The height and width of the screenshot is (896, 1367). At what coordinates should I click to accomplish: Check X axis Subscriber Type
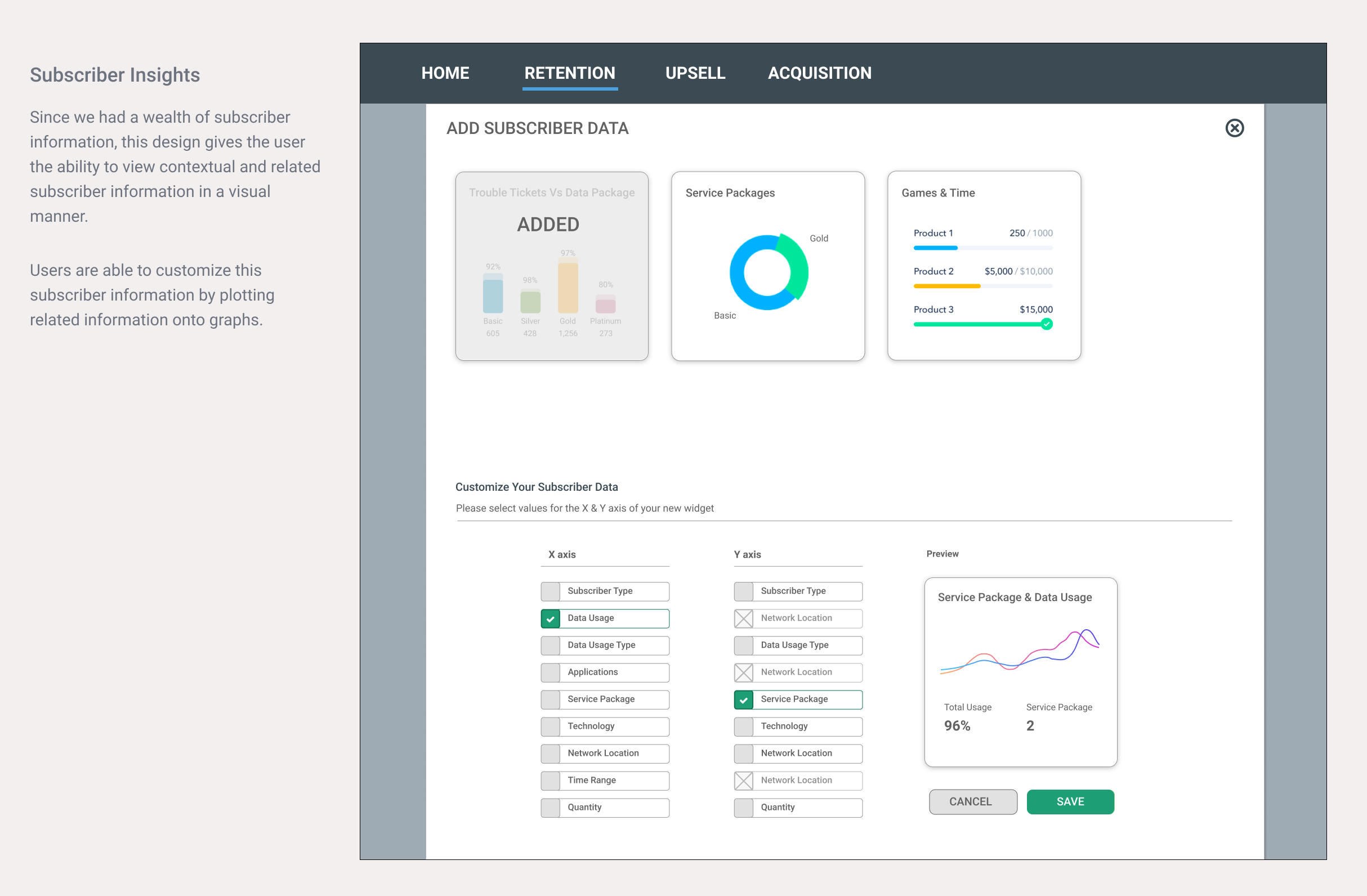(605, 591)
